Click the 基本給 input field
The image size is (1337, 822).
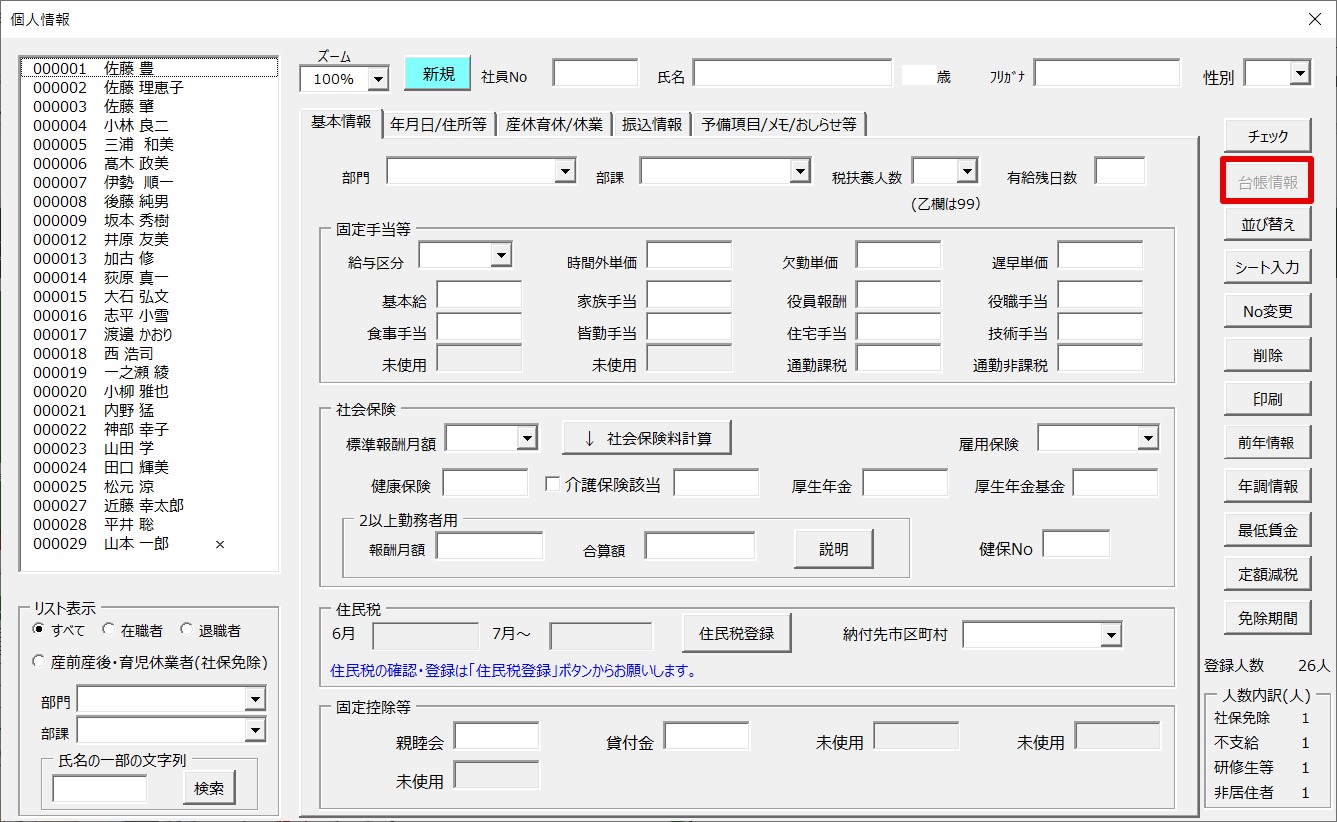(479, 295)
